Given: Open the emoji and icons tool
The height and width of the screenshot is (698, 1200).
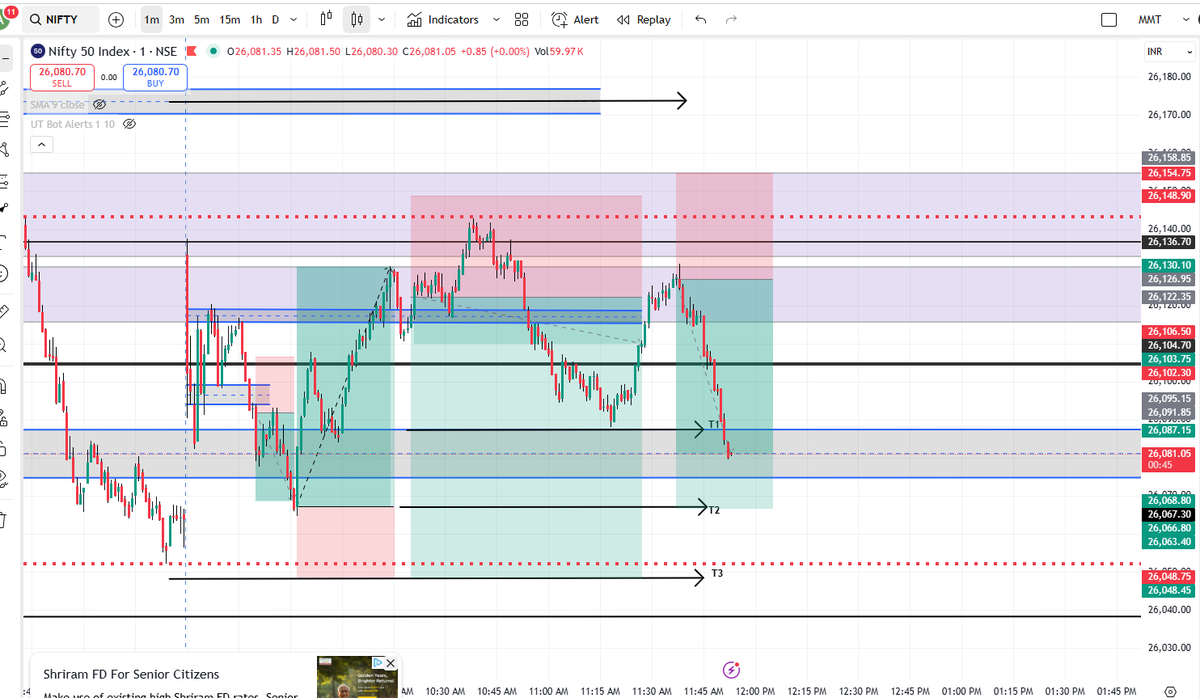Looking at the screenshot, I should 5,273.
